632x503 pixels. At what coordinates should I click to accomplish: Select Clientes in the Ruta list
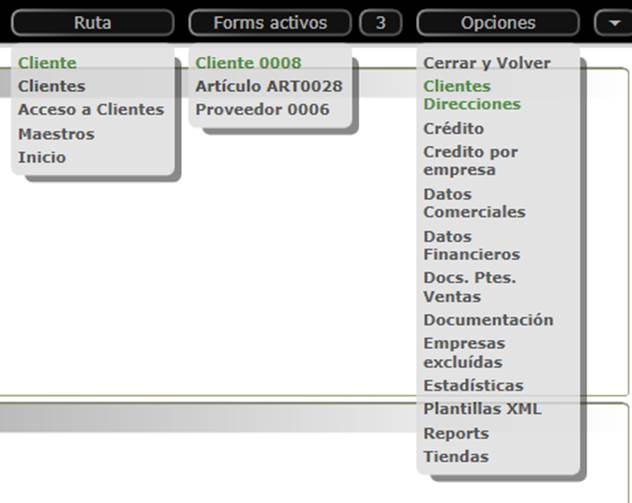(x=52, y=86)
